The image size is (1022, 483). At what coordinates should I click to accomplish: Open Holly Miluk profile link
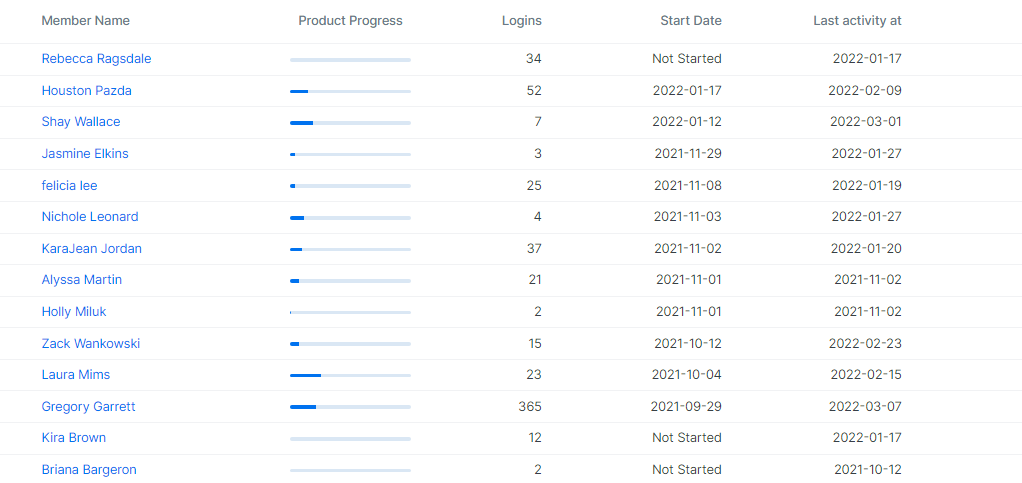[73, 312]
